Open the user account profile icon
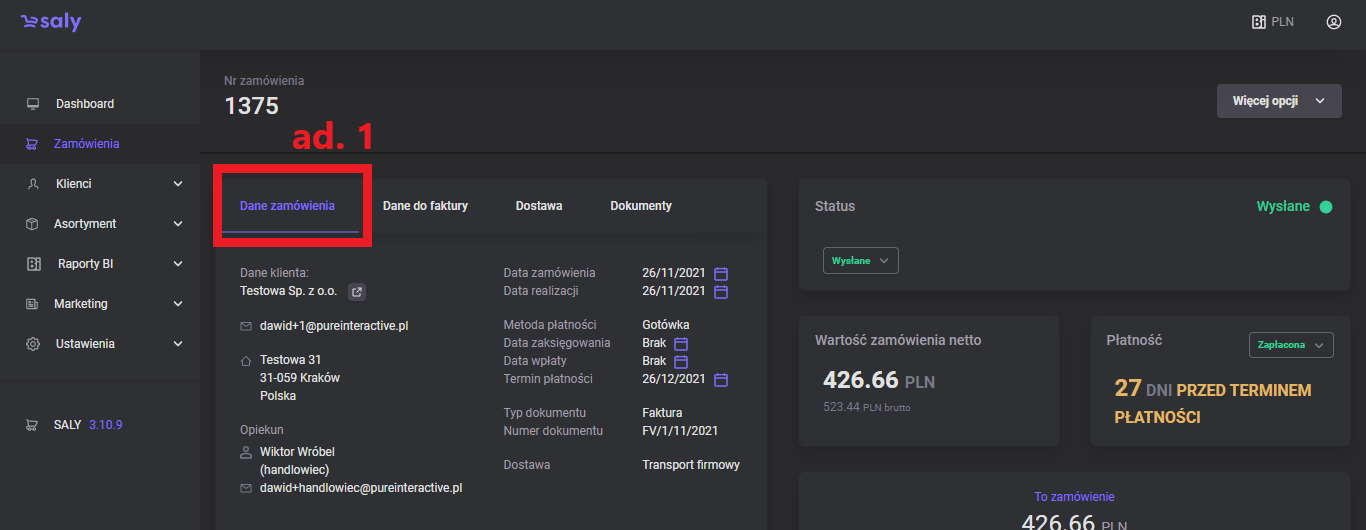 1333,21
